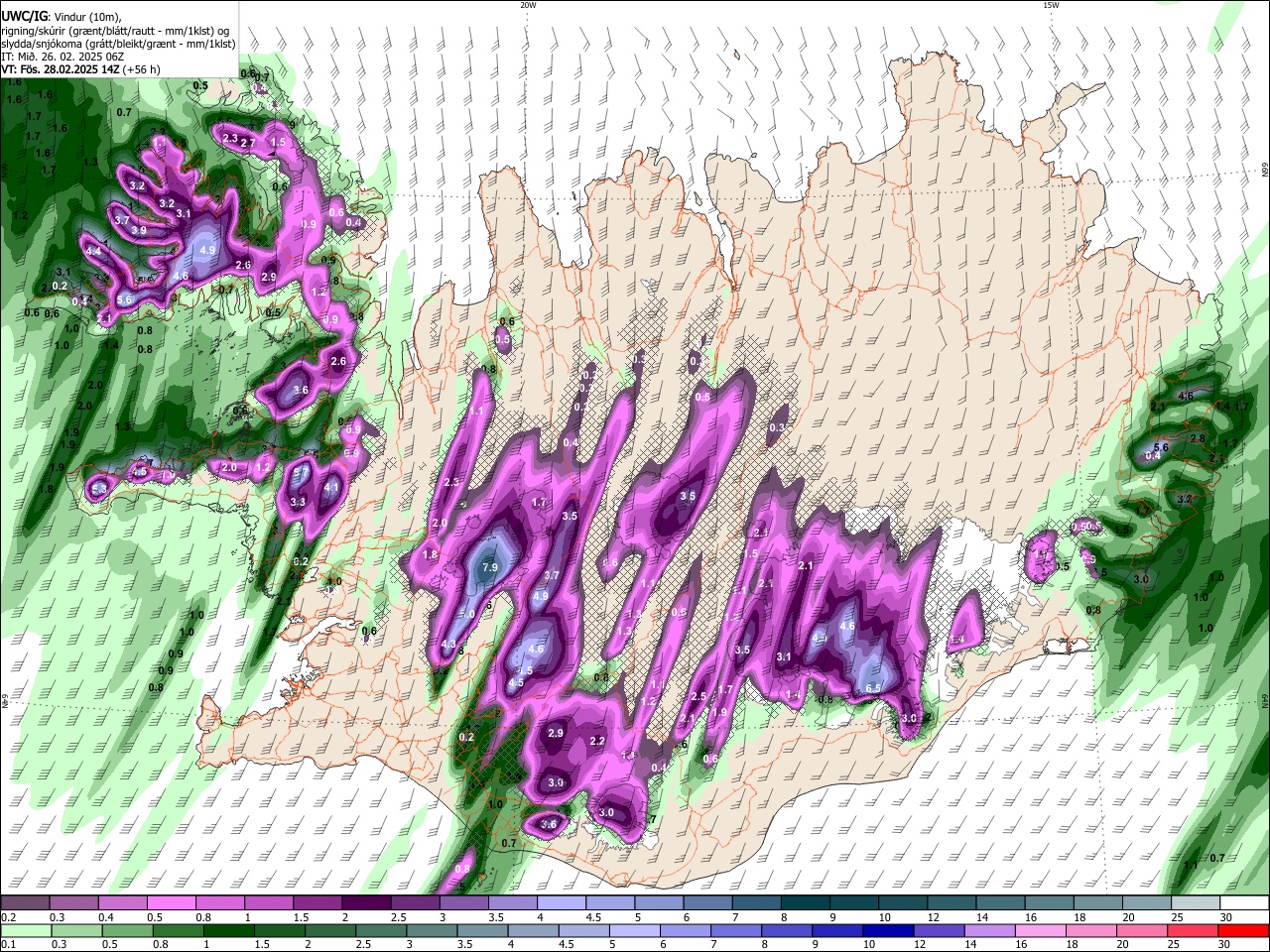Screen dimensions: 1270x952
Task: Select the 20W longitude label at top
Action: 528,6
